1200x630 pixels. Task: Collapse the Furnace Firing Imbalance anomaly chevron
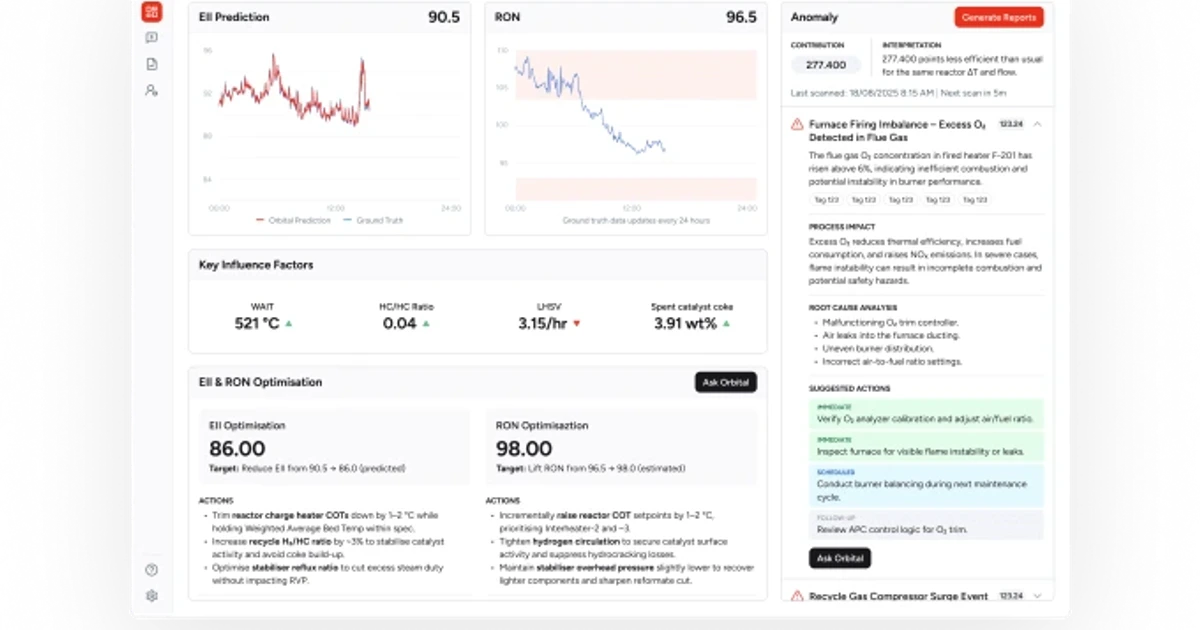click(1037, 124)
